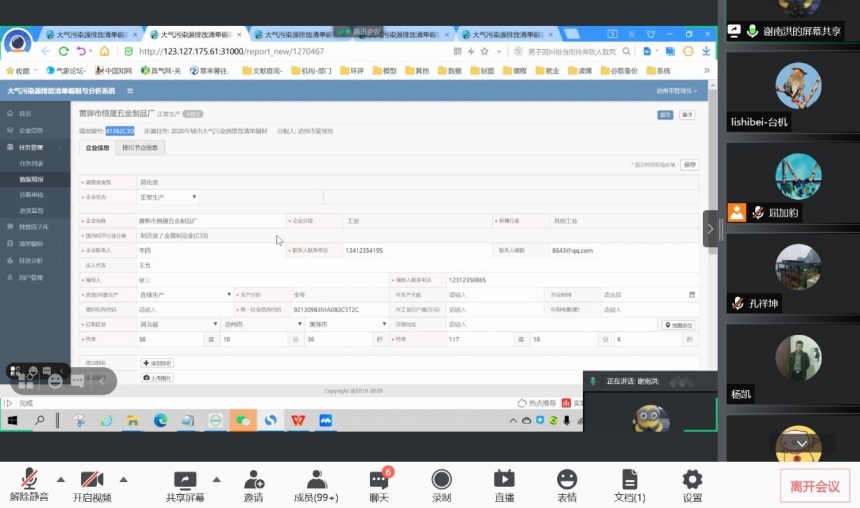This screenshot has height=508, width=860.
Task: Start recording with 录制
Action: click(x=442, y=486)
